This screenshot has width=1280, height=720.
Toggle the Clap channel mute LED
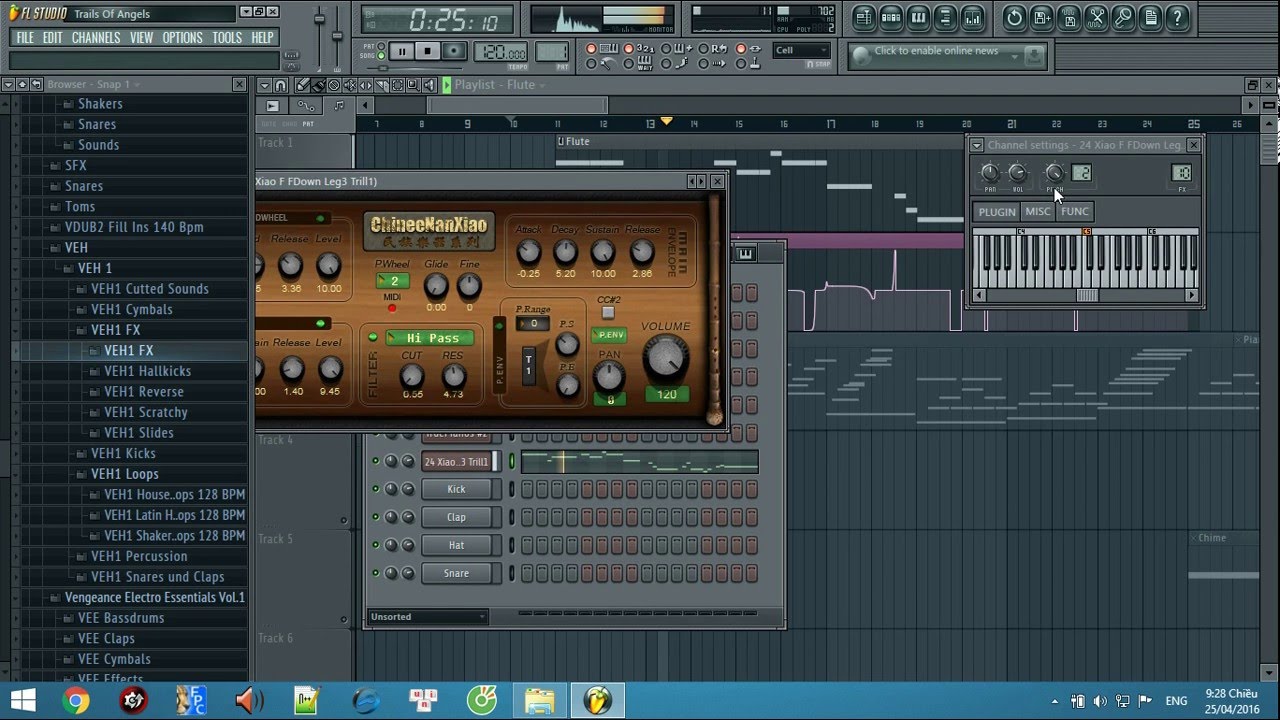coord(376,517)
